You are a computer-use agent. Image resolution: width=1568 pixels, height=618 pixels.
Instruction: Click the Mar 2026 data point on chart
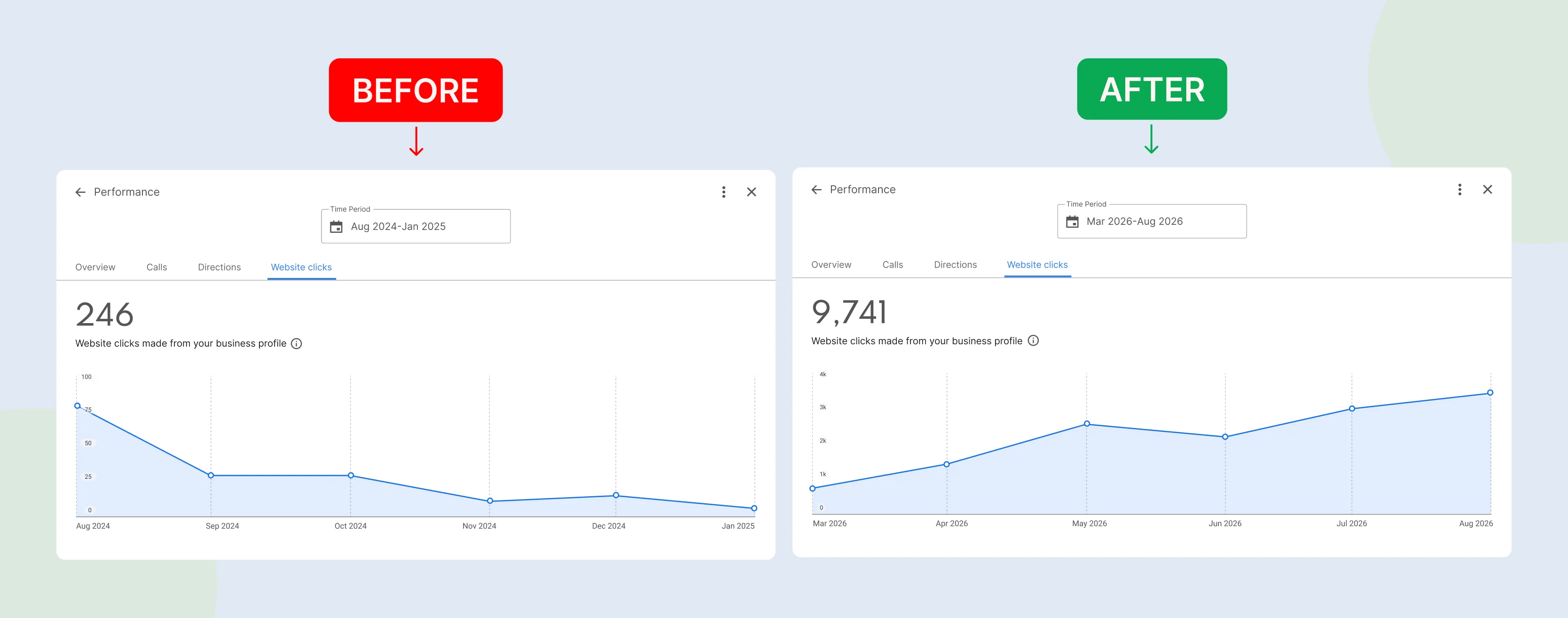813,489
